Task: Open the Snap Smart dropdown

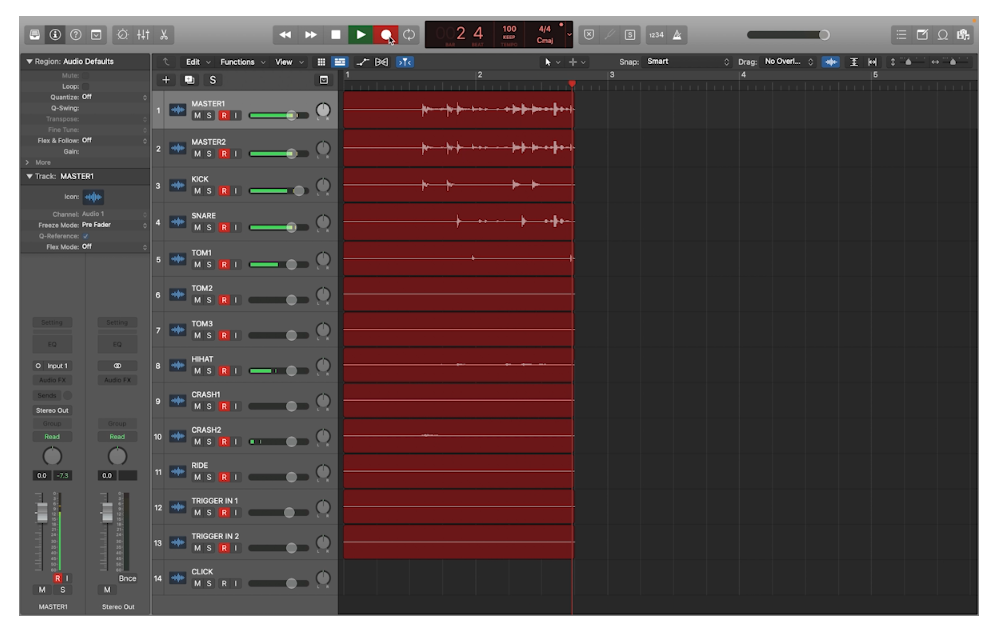Action: pyautogui.click(x=688, y=61)
